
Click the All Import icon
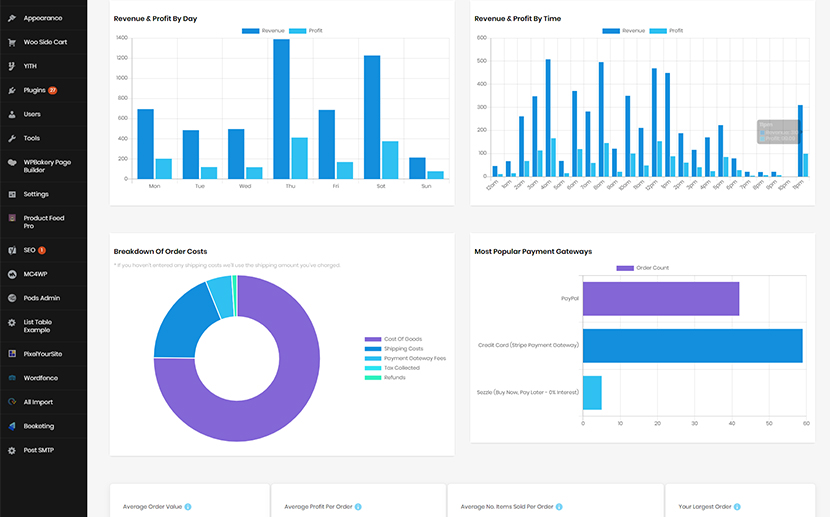12,402
